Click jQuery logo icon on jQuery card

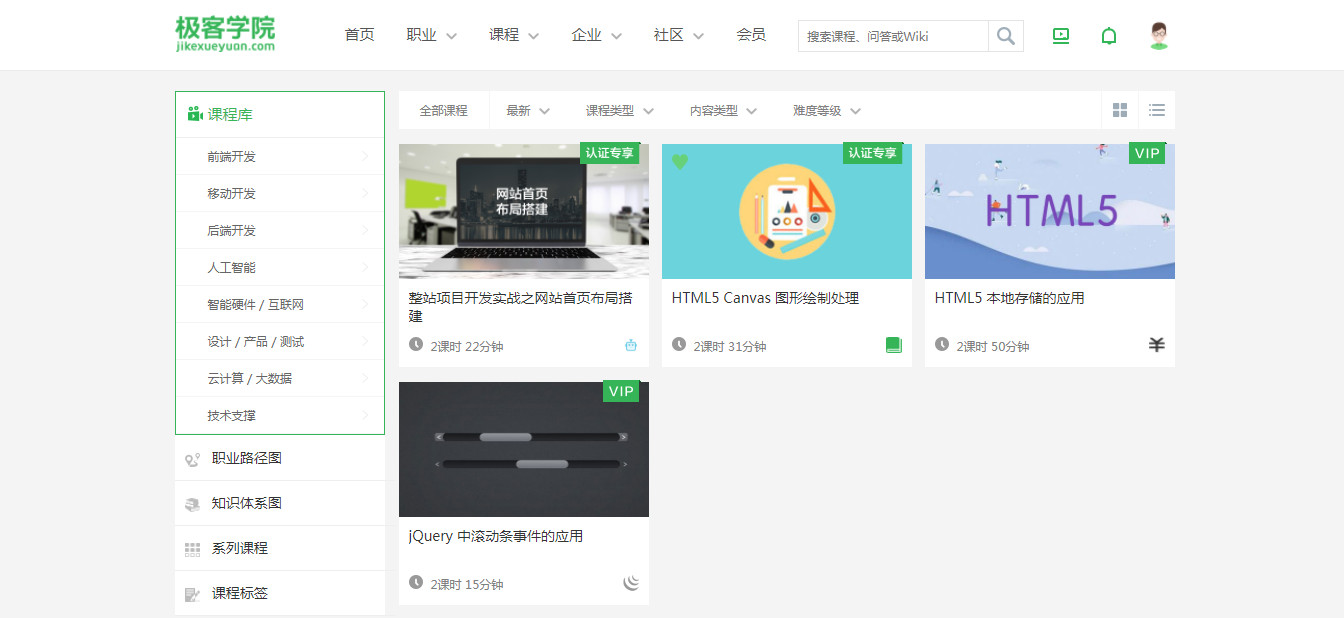631,583
